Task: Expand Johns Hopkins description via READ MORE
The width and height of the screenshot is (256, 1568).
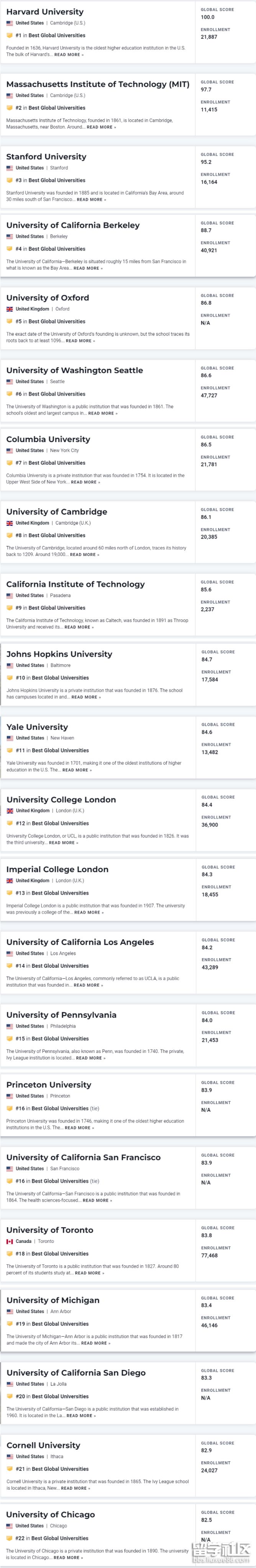Action: point(86,697)
